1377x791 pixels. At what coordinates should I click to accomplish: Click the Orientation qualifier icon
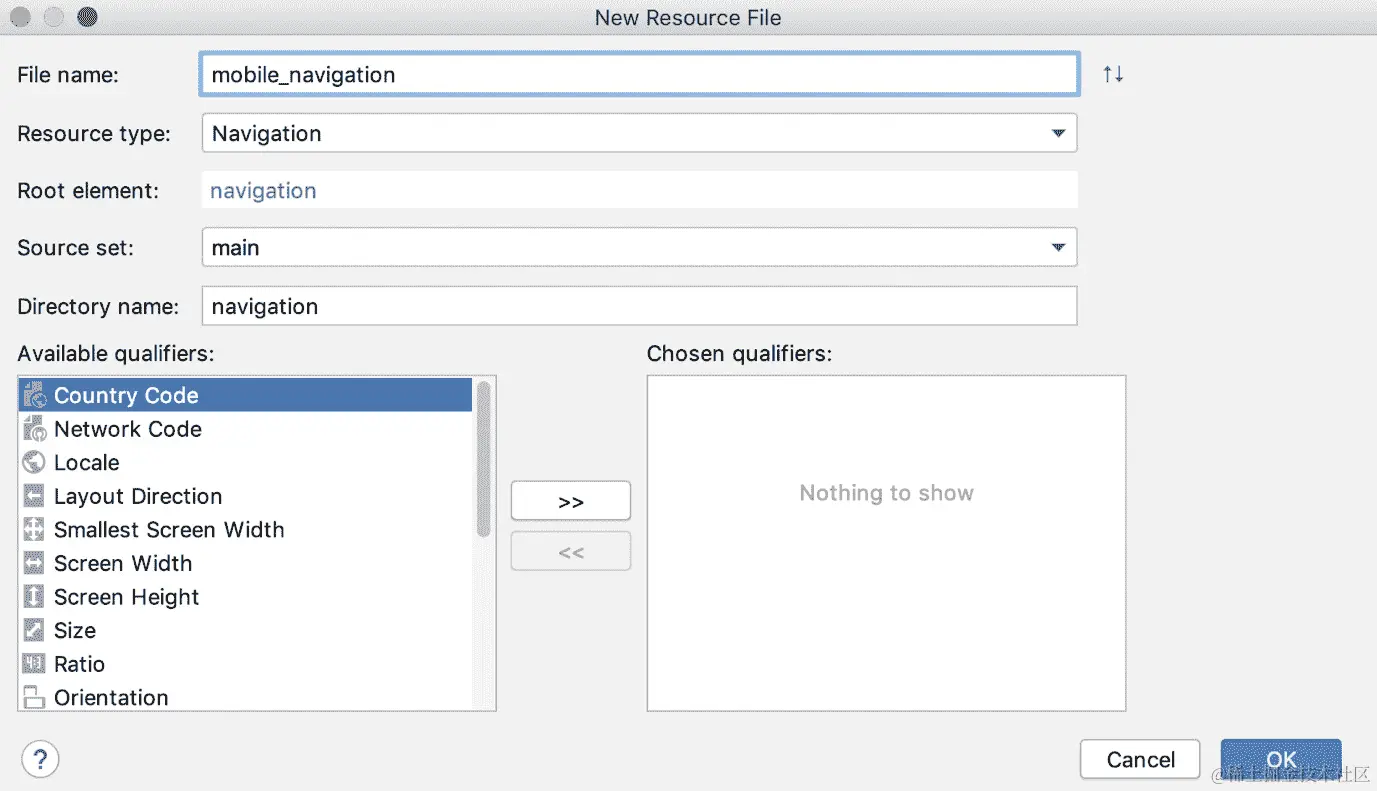tap(33, 697)
